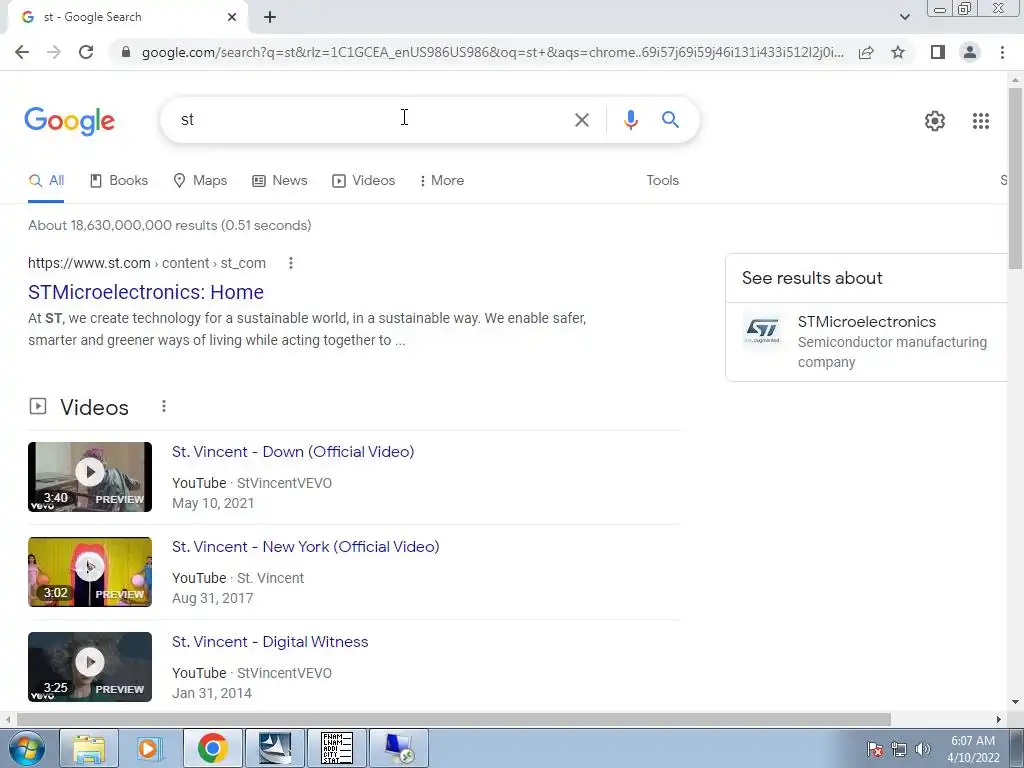The image size is (1024, 768).
Task: Open St. Vincent - Down (Official Video) link
Action: 293,451
